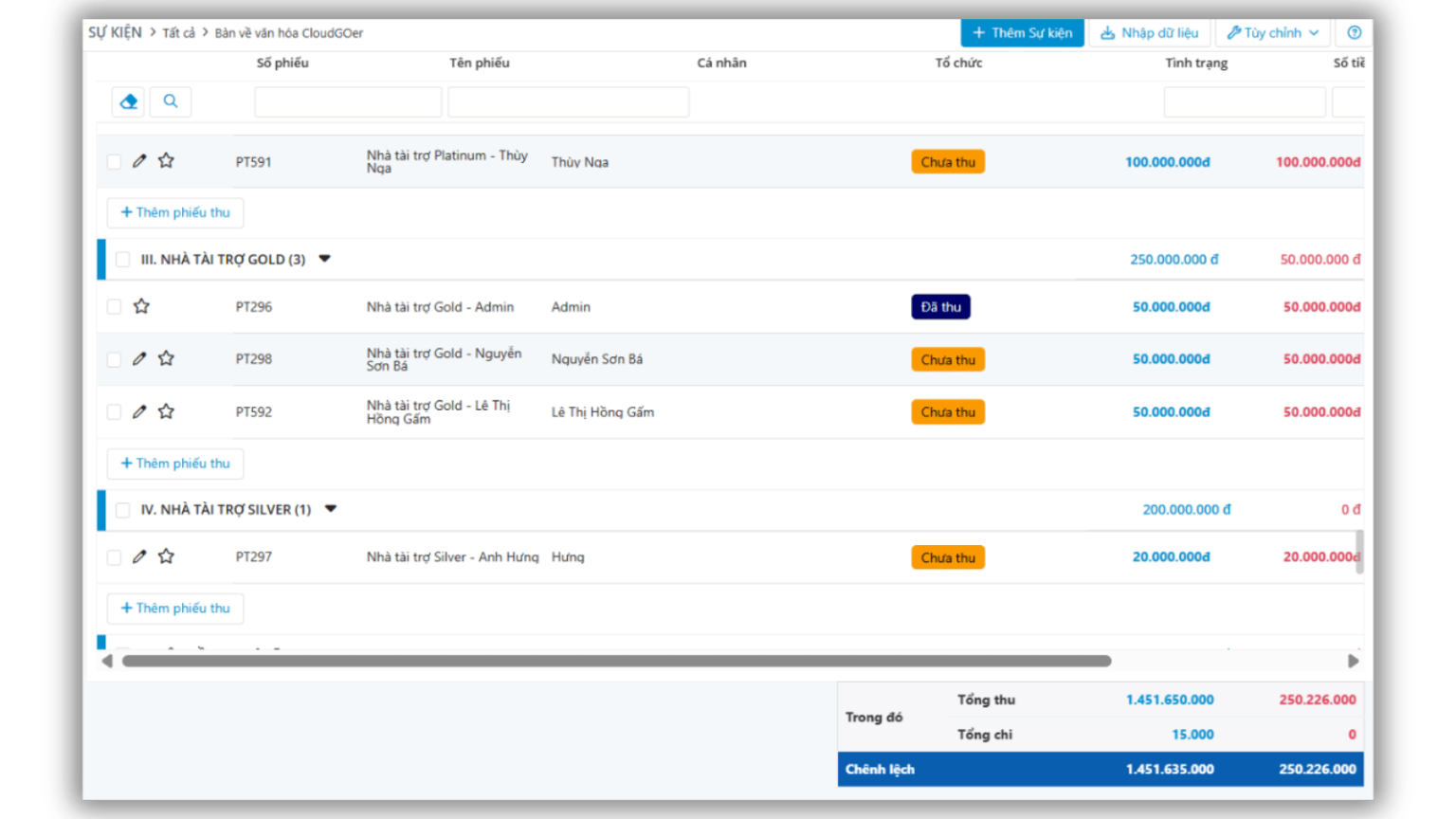Collapse the IV. Nhà tài trợ Silver group
Screen dimensions: 1456x819
[331, 509]
